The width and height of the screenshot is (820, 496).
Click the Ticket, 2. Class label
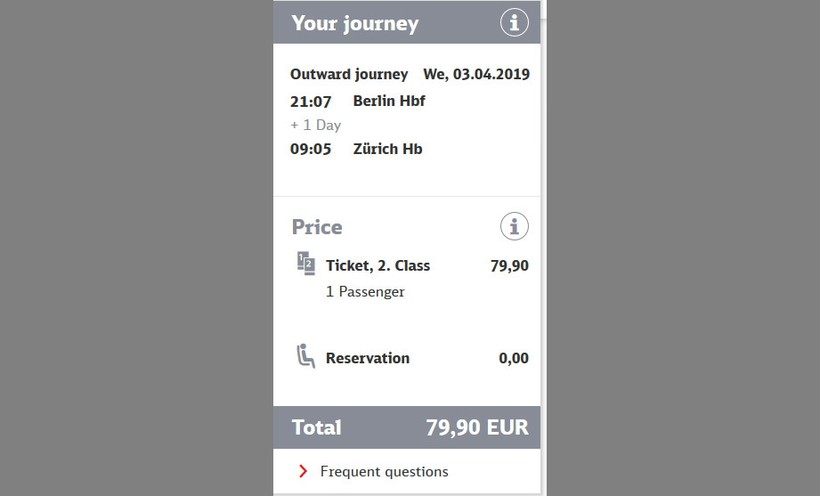tap(378, 265)
